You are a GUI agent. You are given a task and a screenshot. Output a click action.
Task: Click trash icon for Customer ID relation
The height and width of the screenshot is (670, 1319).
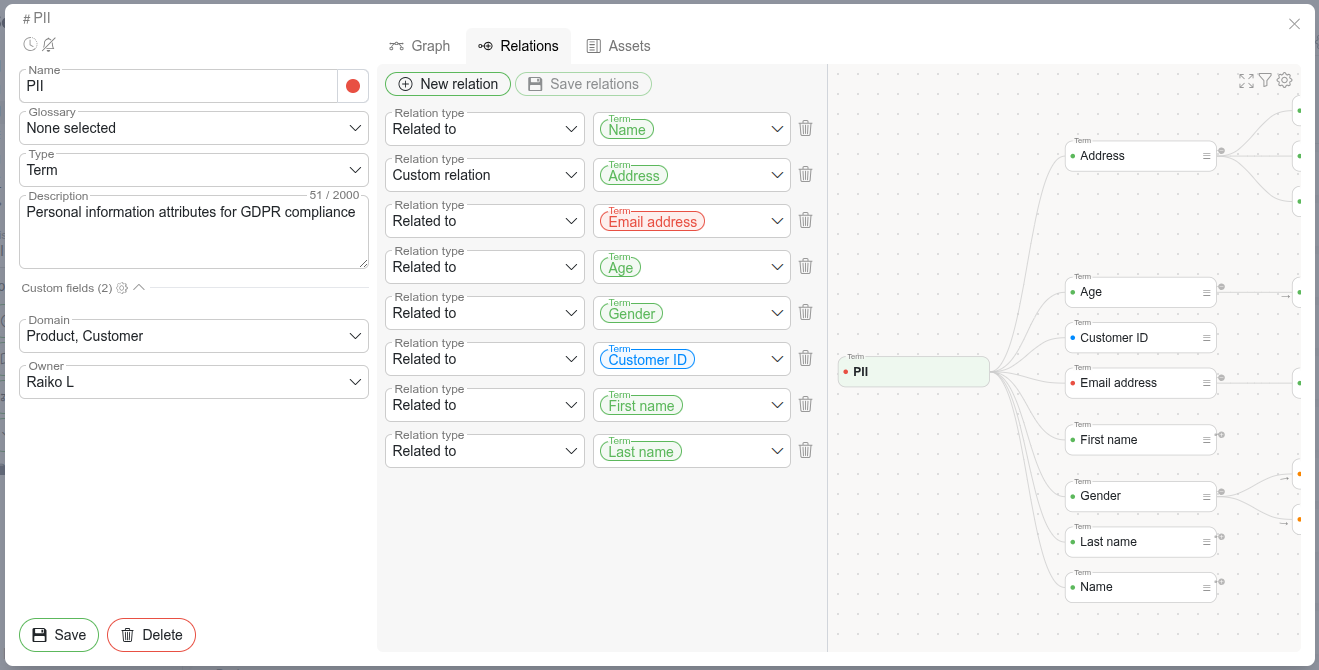pyautogui.click(x=805, y=358)
